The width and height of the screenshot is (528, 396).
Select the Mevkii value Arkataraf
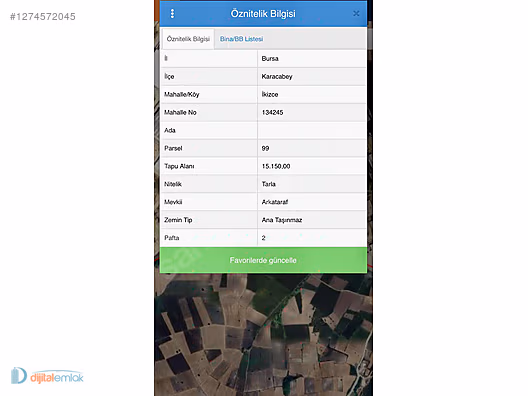pyautogui.click(x=312, y=202)
